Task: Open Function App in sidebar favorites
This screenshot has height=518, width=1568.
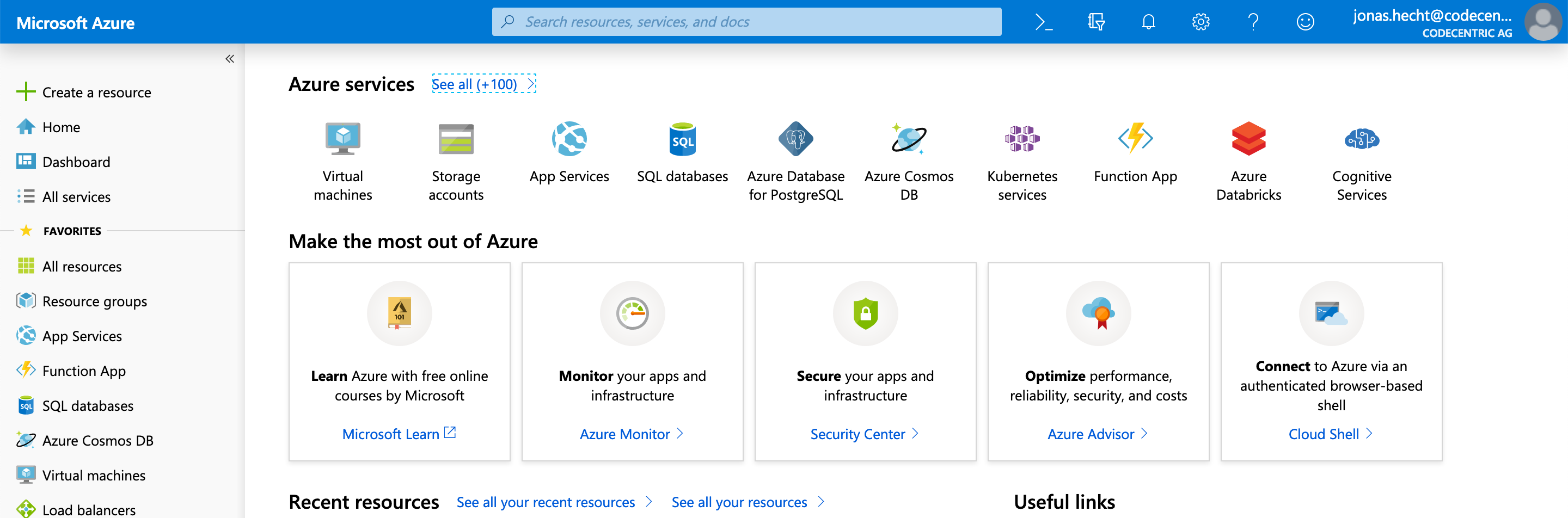Action: pos(71,370)
